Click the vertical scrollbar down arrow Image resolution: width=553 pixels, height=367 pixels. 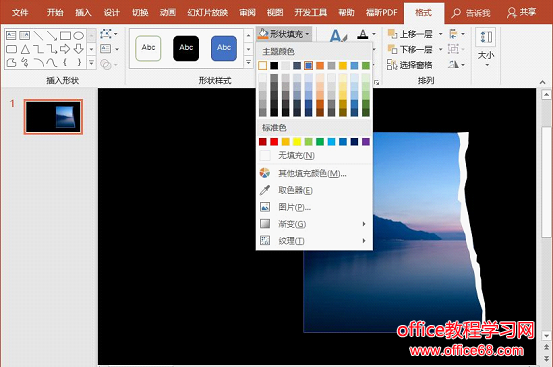546,335
